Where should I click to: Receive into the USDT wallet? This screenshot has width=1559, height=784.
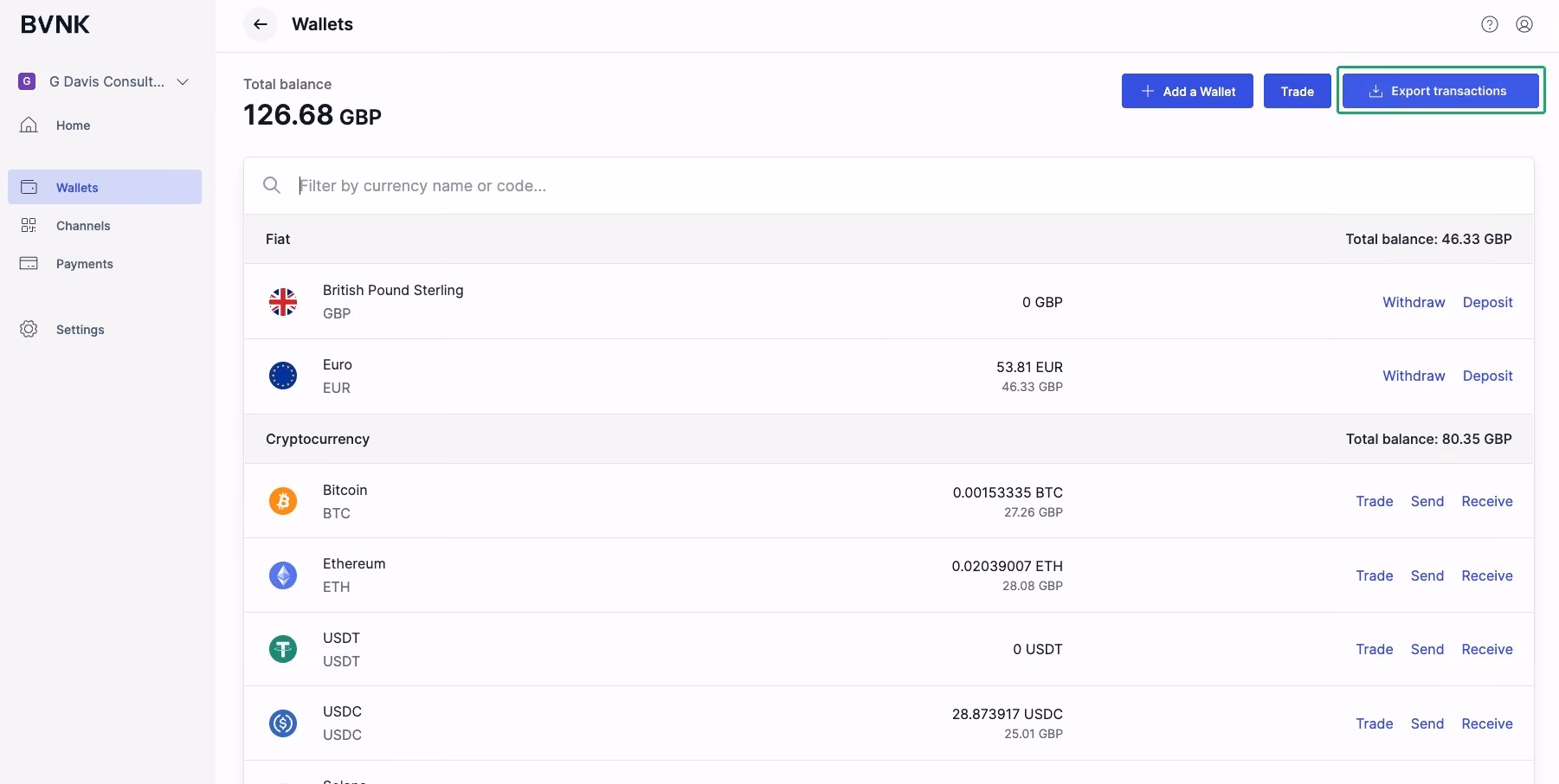click(x=1487, y=649)
